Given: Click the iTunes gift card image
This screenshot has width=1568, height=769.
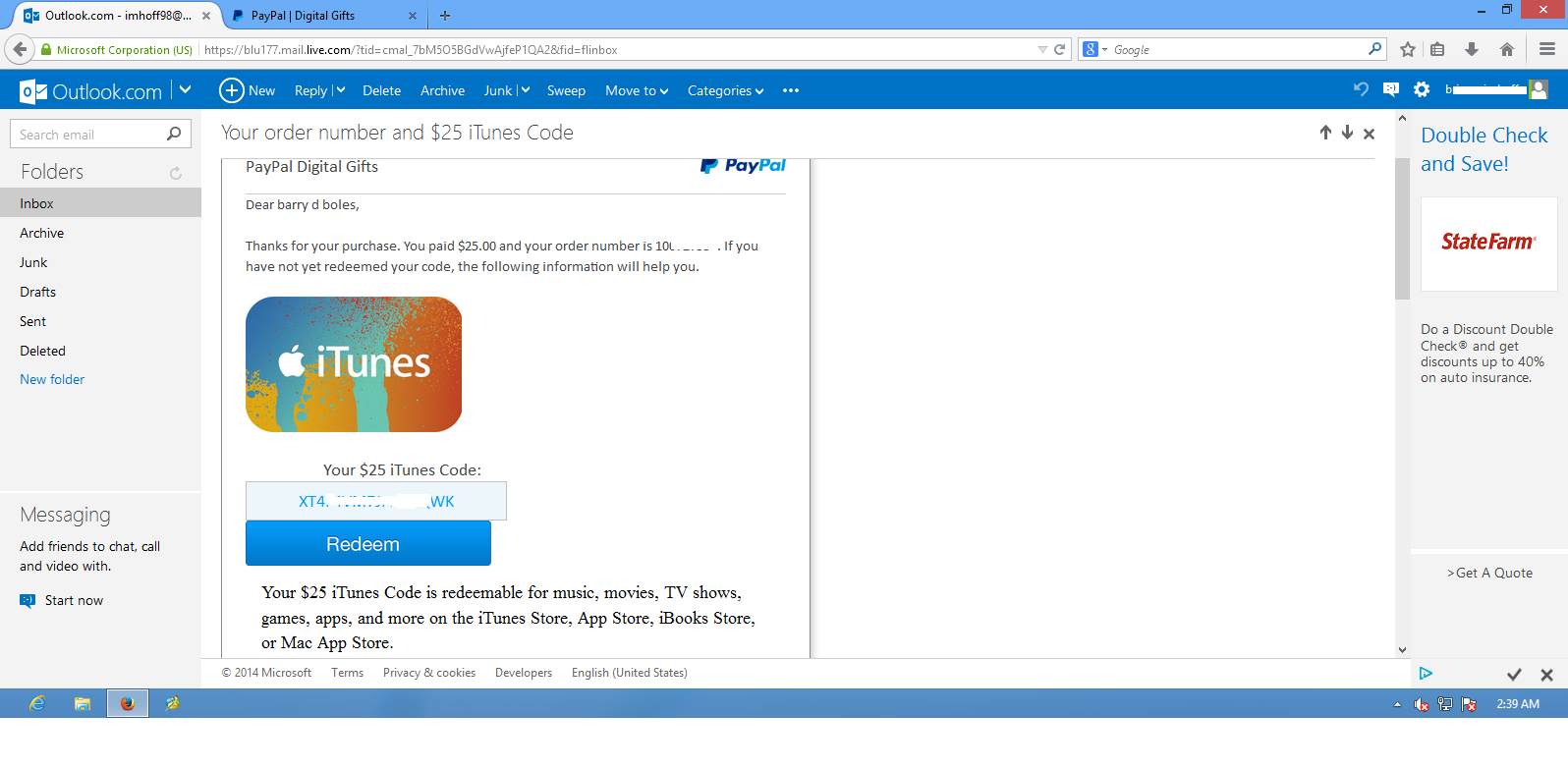Looking at the screenshot, I should 354,364.
